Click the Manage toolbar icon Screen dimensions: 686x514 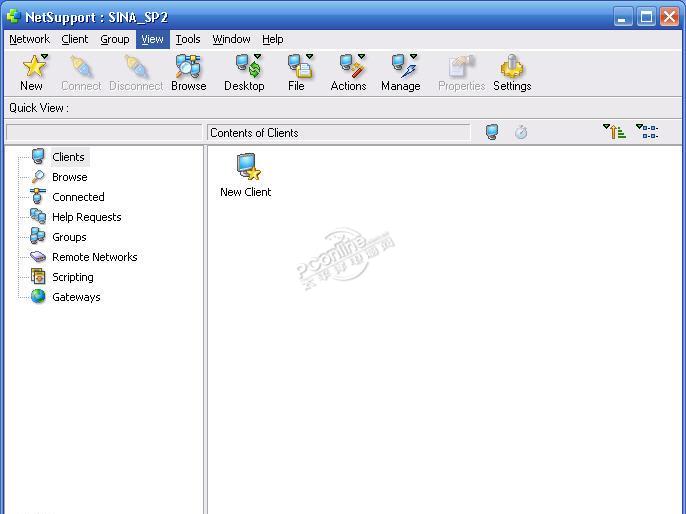[x=403, y=66]
